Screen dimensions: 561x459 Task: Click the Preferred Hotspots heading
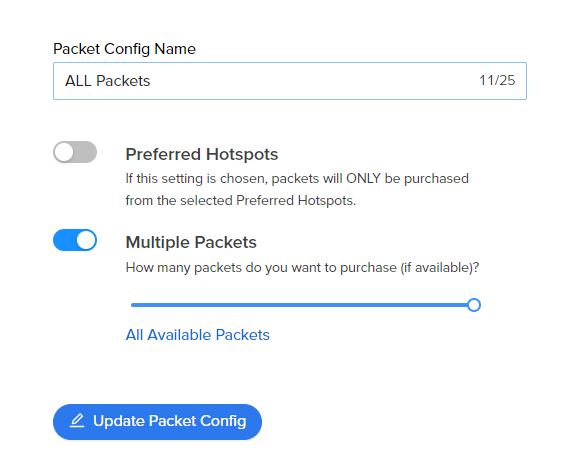pos(202,154)
